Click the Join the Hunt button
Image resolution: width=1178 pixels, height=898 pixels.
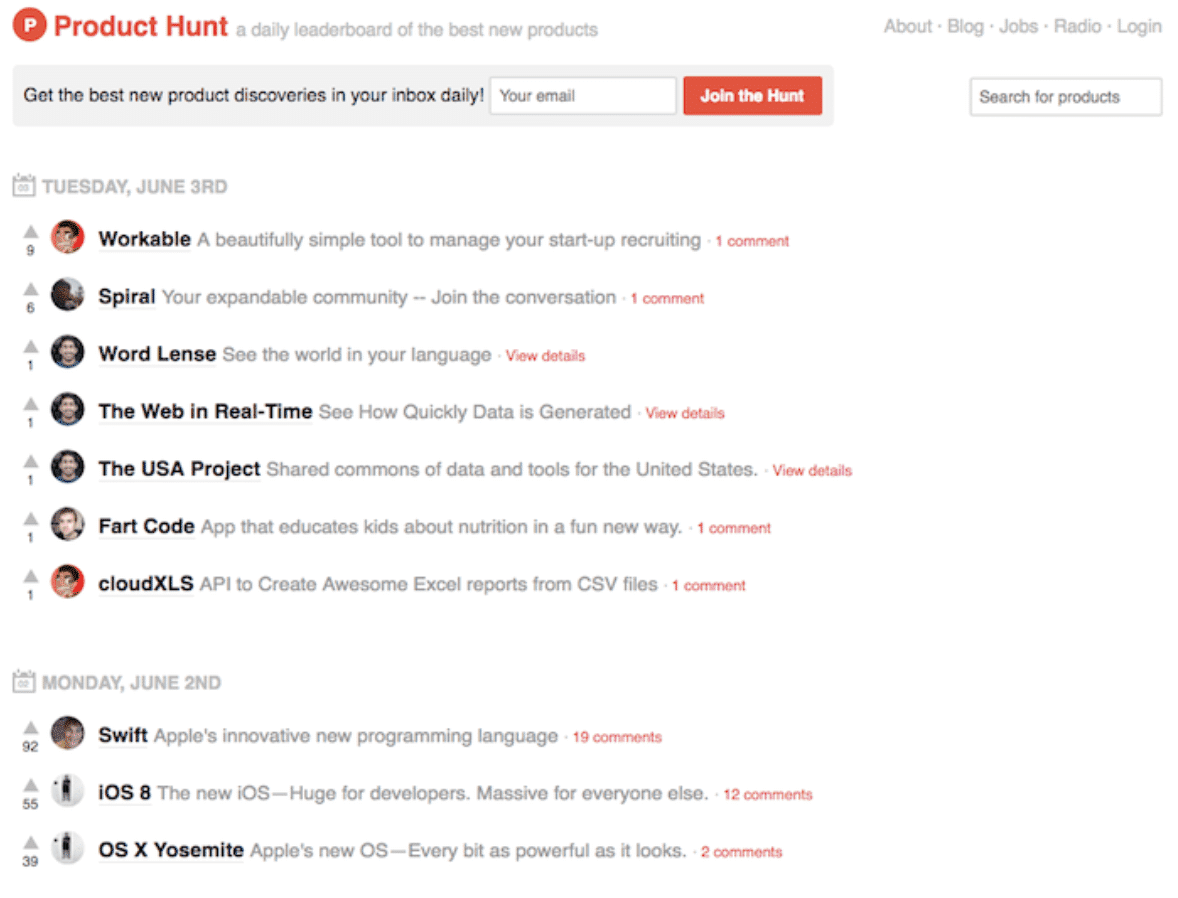tap(752, 95)
